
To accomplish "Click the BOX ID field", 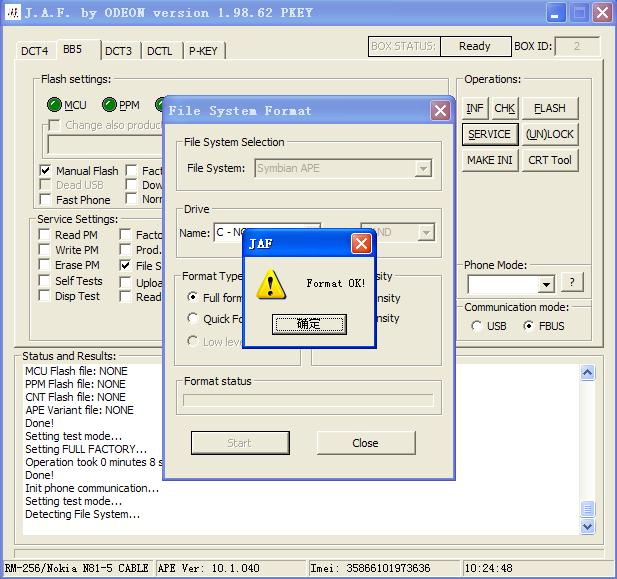I will tap(577, 46).
